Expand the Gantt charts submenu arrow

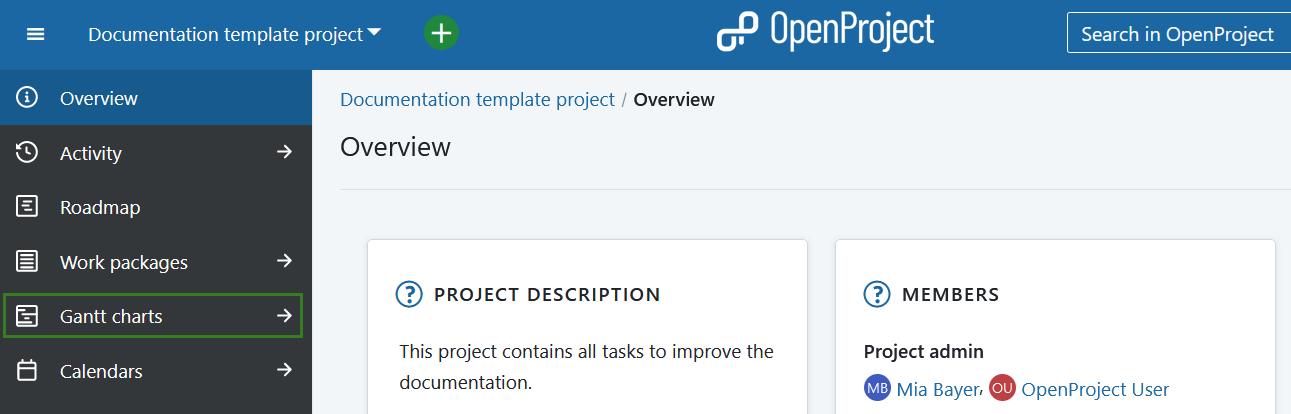point(285,316)
